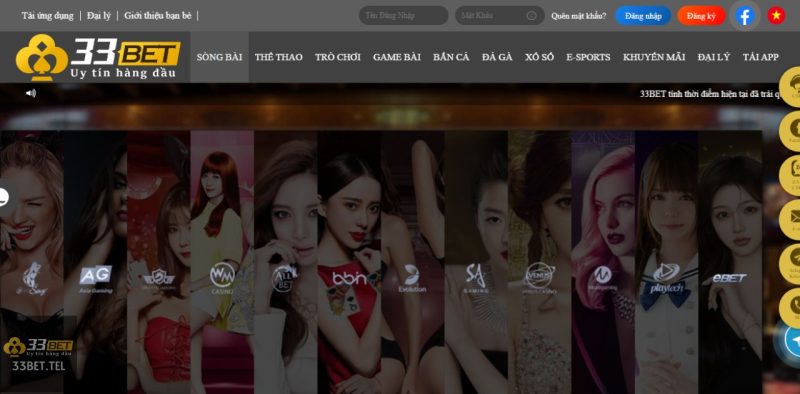Open the TẢI APP menu

761,57
